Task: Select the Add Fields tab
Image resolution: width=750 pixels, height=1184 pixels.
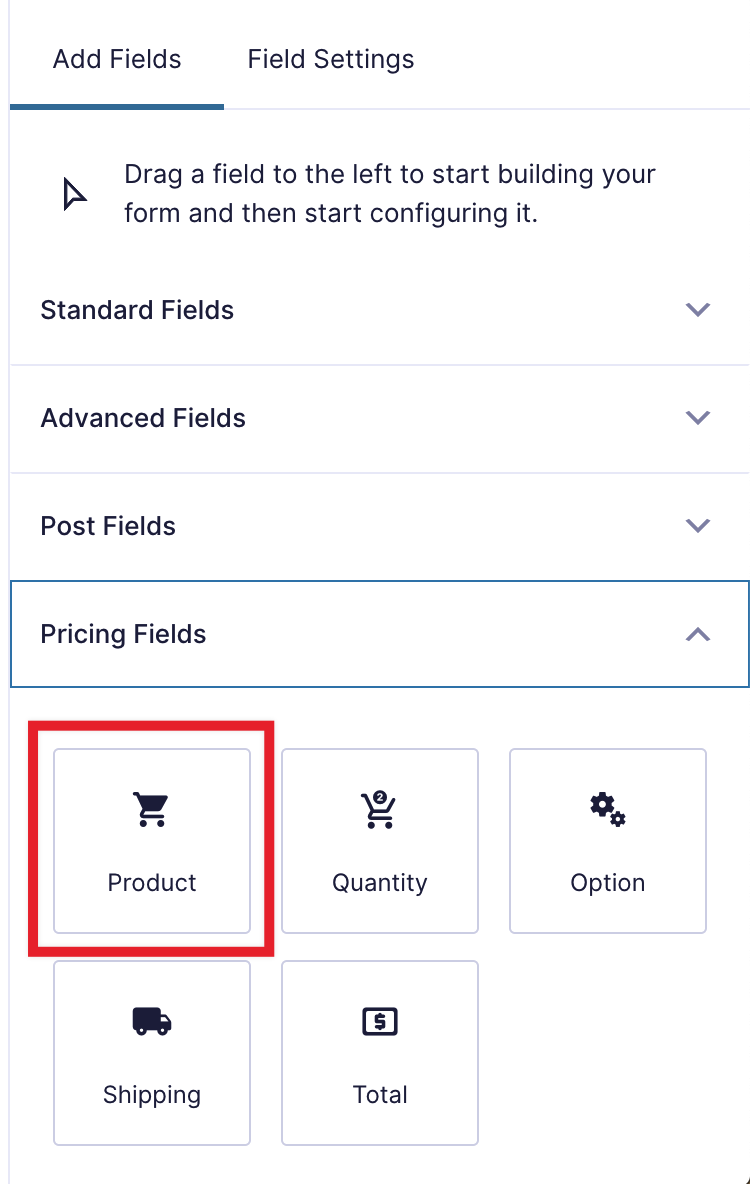Action: [117, 59]
